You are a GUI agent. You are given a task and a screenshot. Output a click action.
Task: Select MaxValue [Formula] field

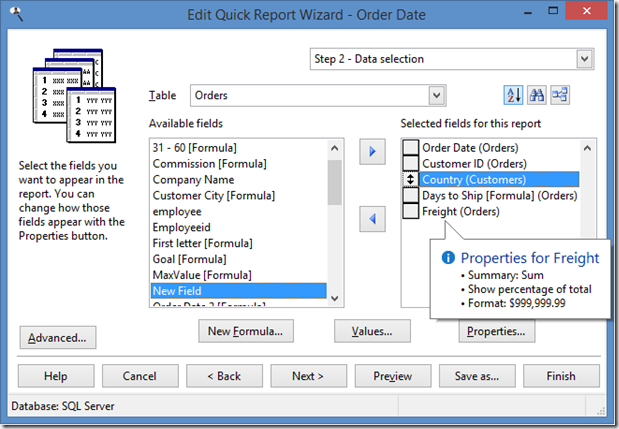[238, 275]
